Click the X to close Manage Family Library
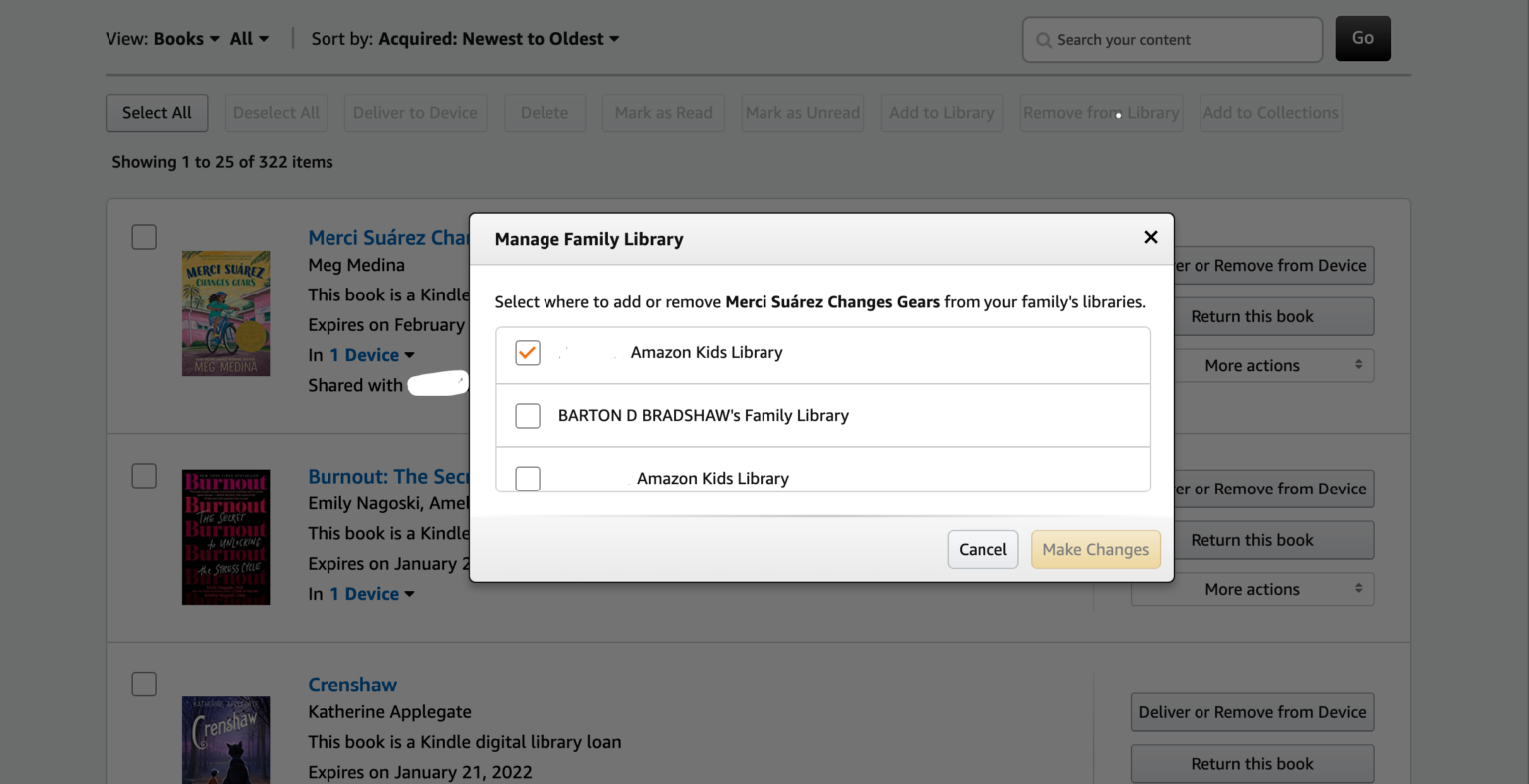 (1151, 237)
